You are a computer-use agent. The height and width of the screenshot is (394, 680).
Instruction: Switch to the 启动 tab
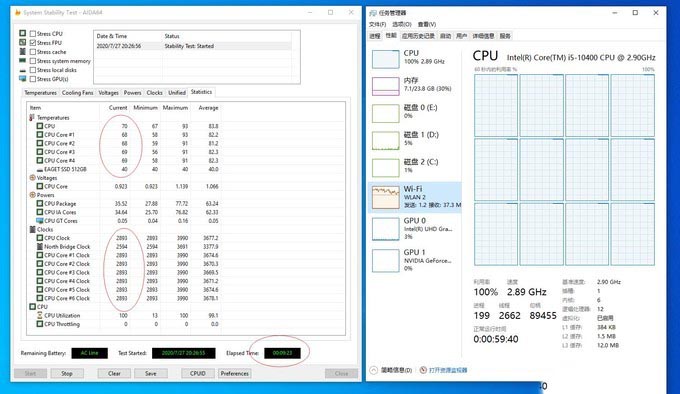click(x=445, y=36)
